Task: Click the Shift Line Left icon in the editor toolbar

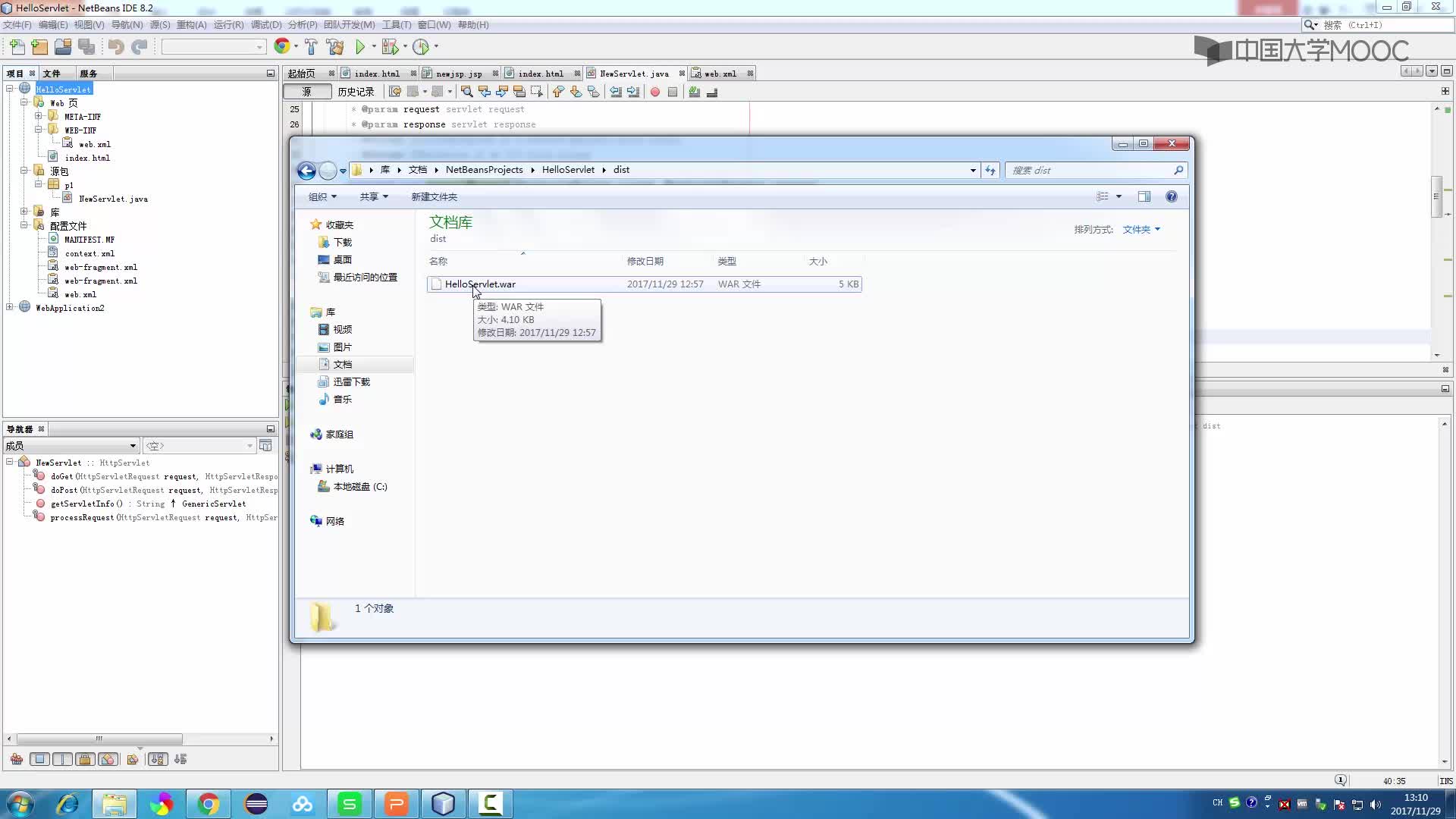Action: point(616,92)
